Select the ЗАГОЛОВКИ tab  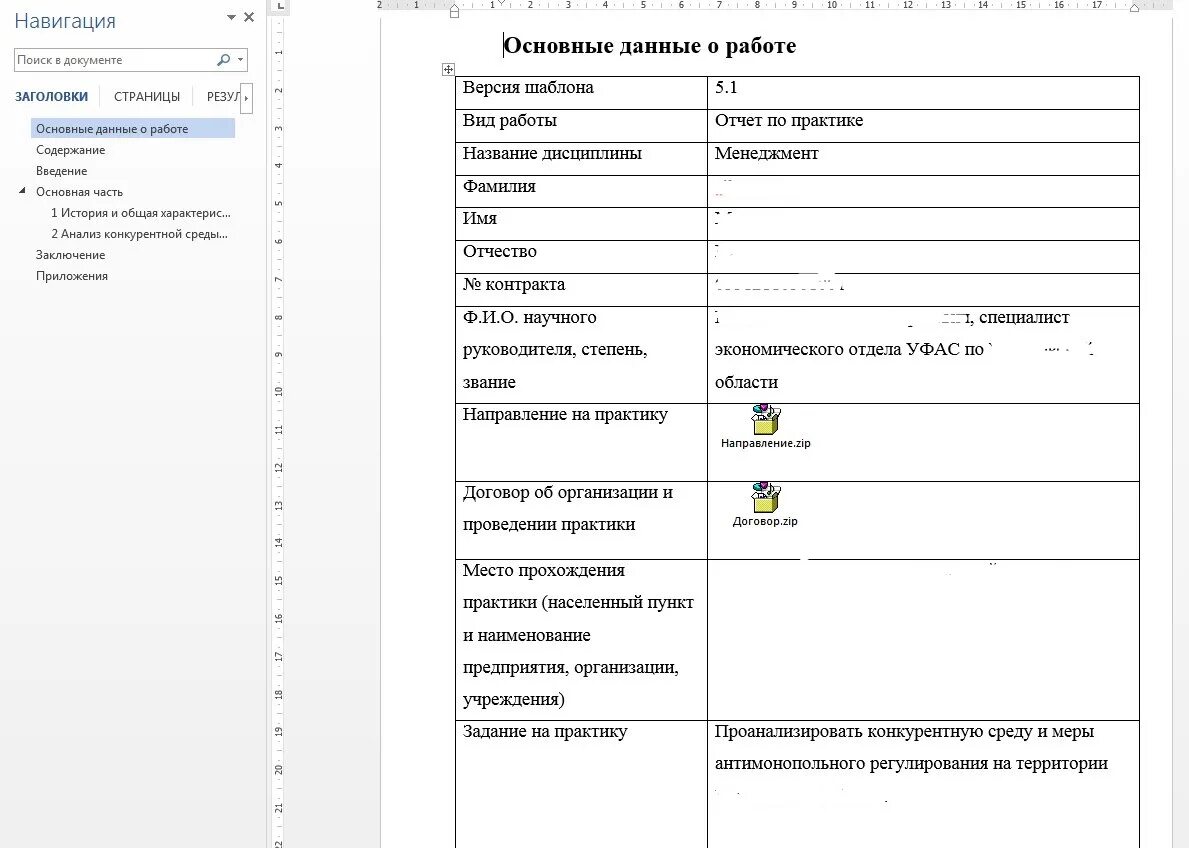pos(51,96)
